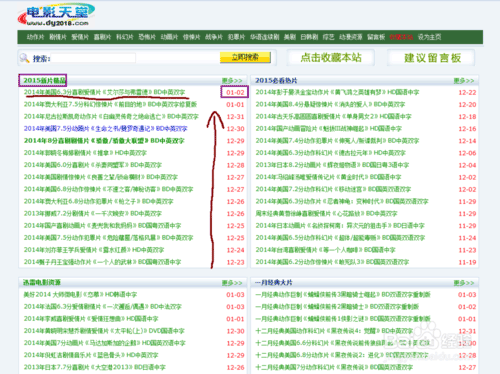
Task: Open the 科幻片 category
Action: click(125, 37)
